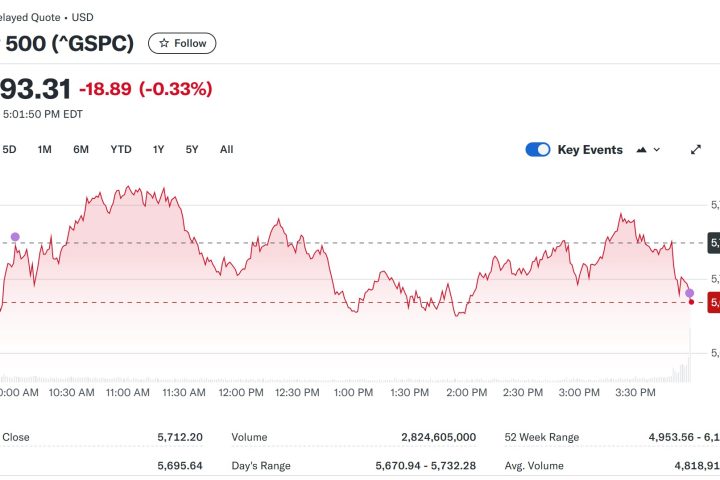720x480 pixels.
Task: Click the purple key event marker near market open
Action: coord(15,237)
